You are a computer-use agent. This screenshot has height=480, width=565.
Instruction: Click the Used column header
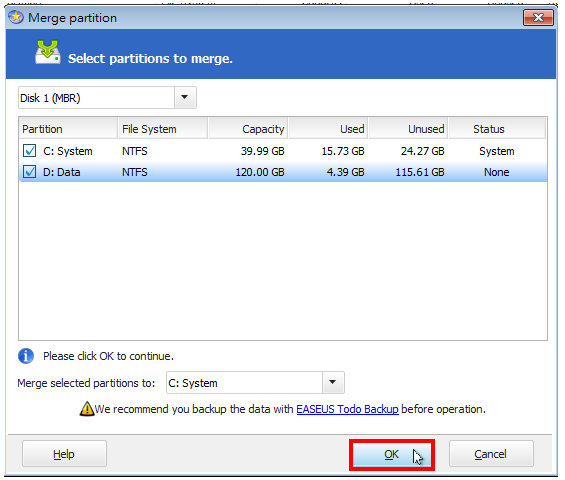tap(328, 129)
